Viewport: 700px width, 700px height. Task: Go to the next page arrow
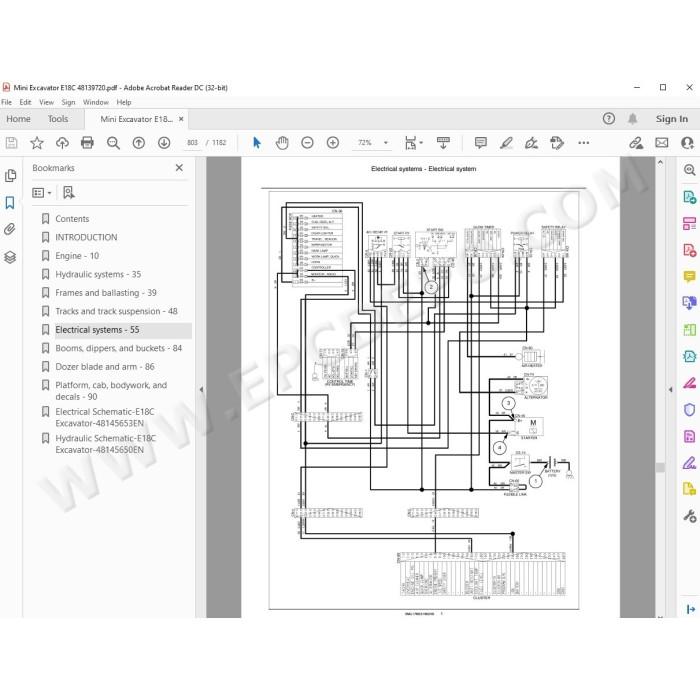[x=164, y=143]
